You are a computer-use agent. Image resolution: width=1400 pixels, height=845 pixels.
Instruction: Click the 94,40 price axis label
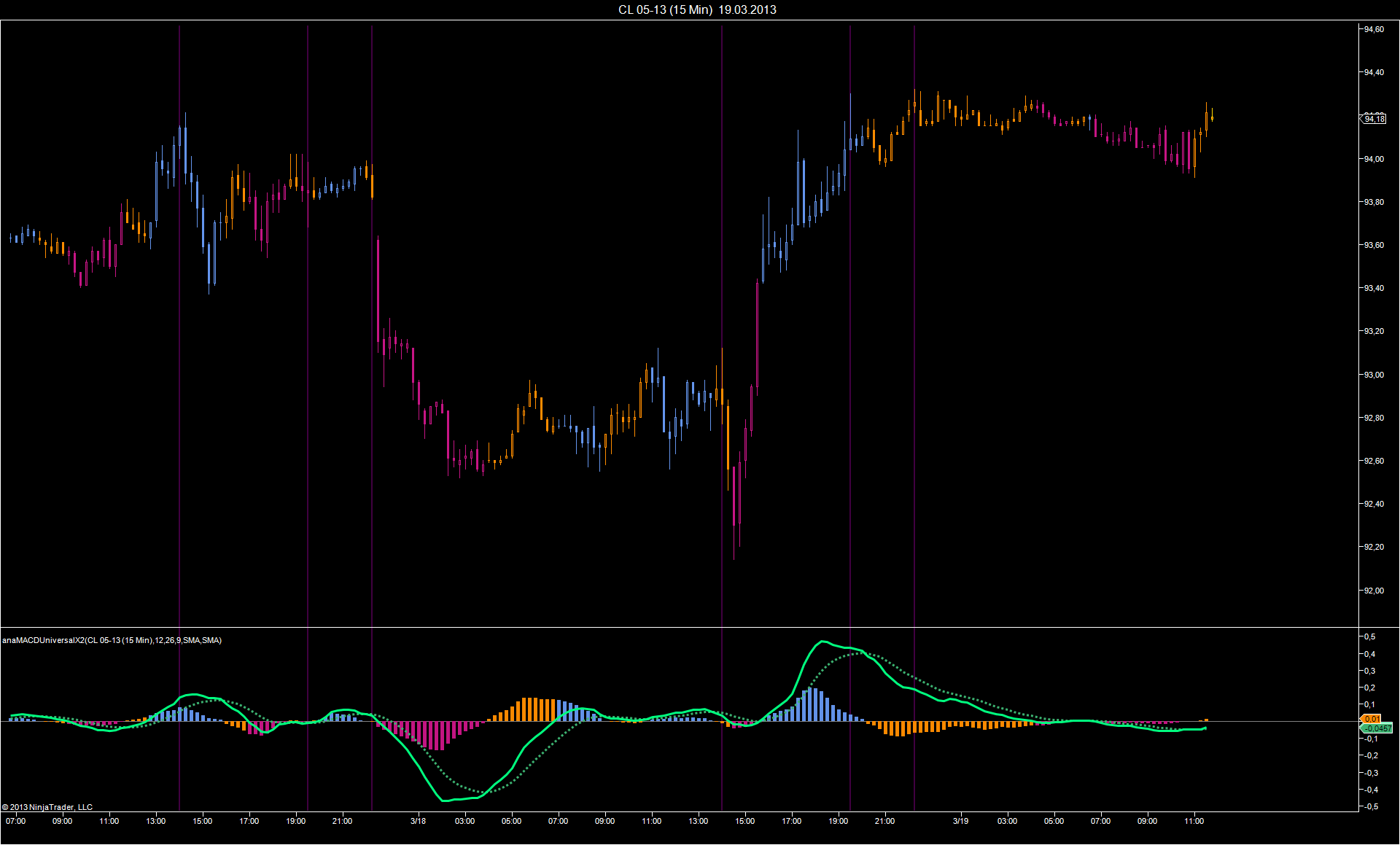[x=1374, y=72]
